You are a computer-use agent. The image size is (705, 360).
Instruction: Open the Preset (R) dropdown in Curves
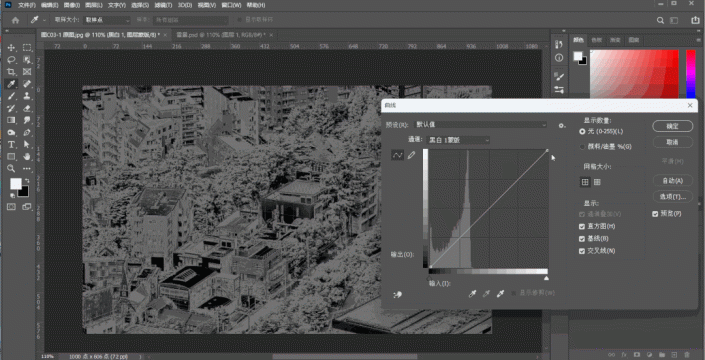(480, 124)
